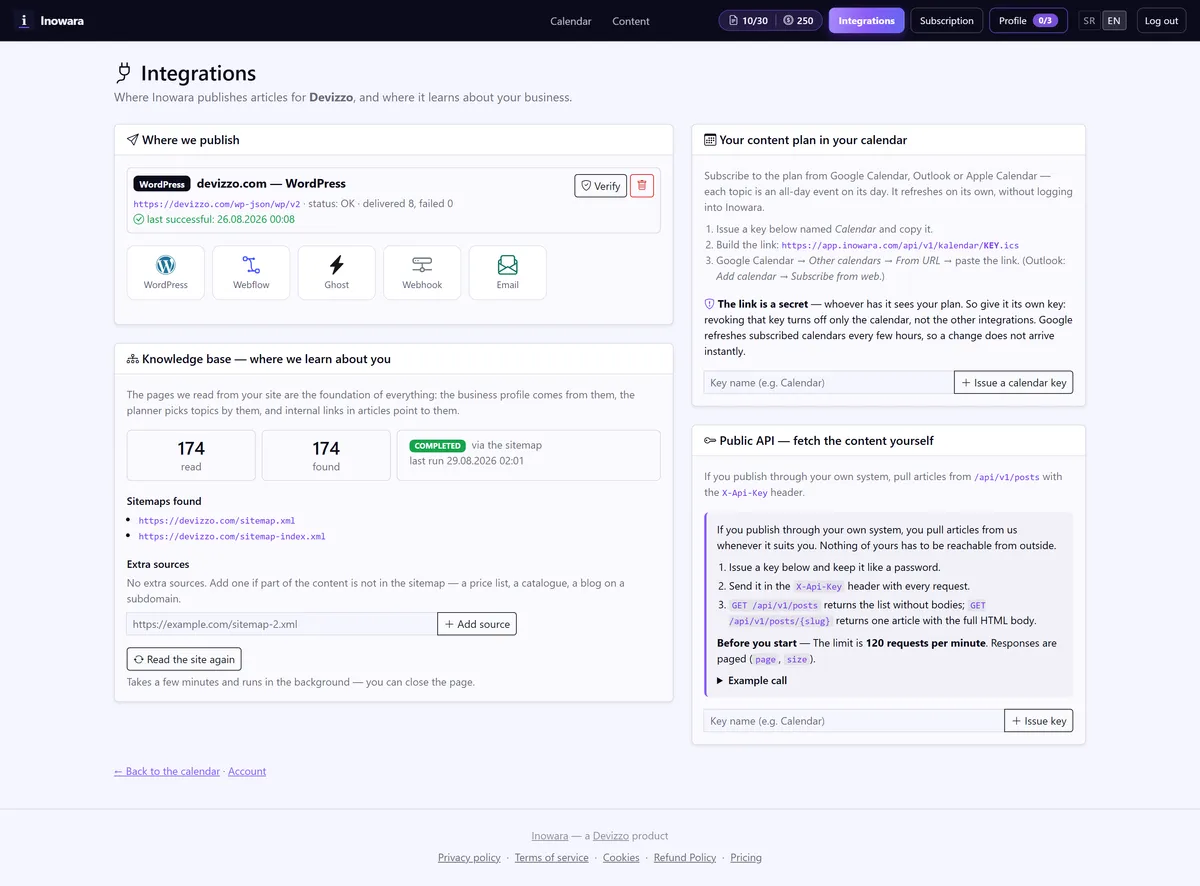Click the Add source button
1200x886 pixels.
click(x=477, y=624)
